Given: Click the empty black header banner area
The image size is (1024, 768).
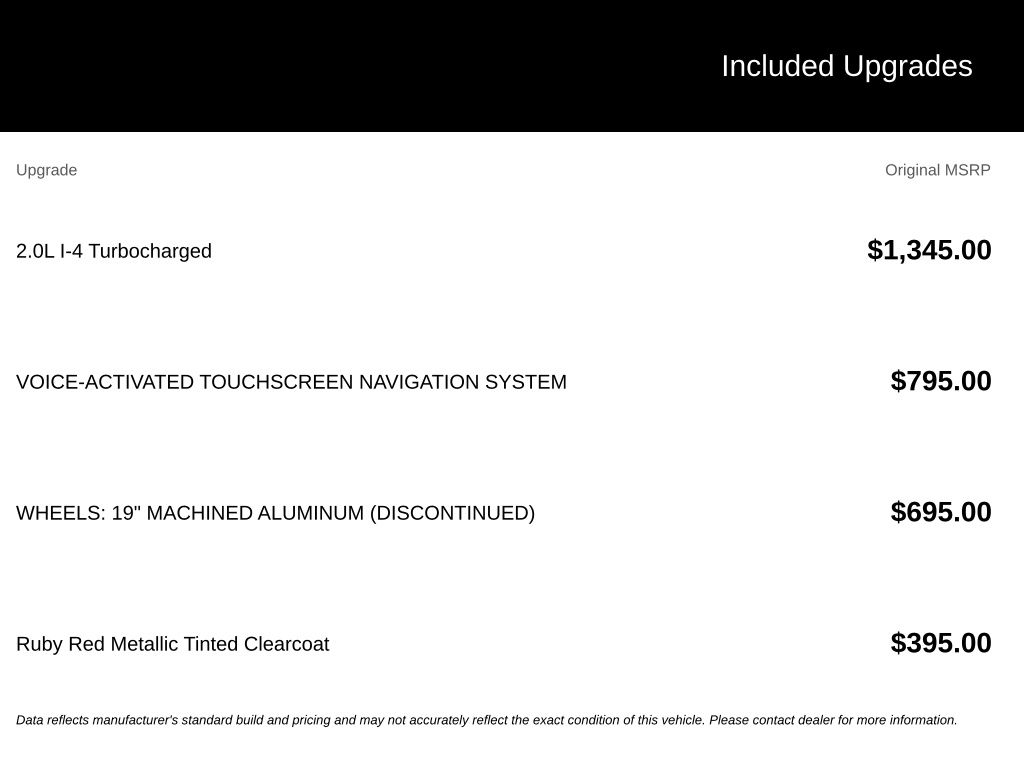Looking at the screenshot, I should 353,65.
